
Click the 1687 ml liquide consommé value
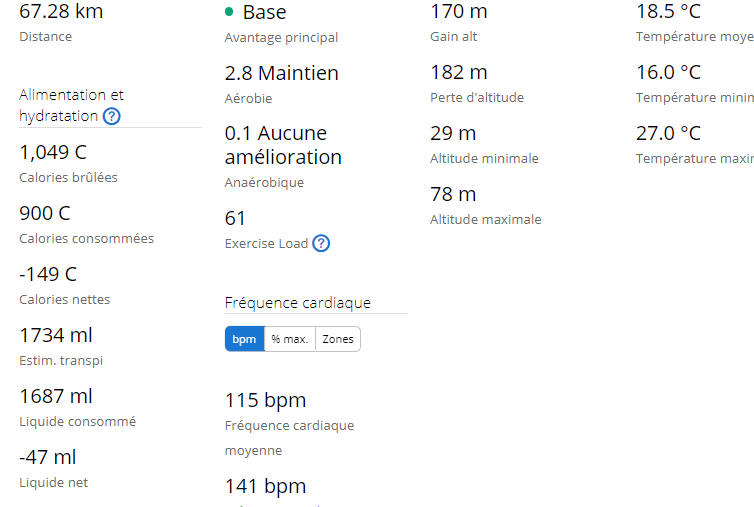point(56,396)
